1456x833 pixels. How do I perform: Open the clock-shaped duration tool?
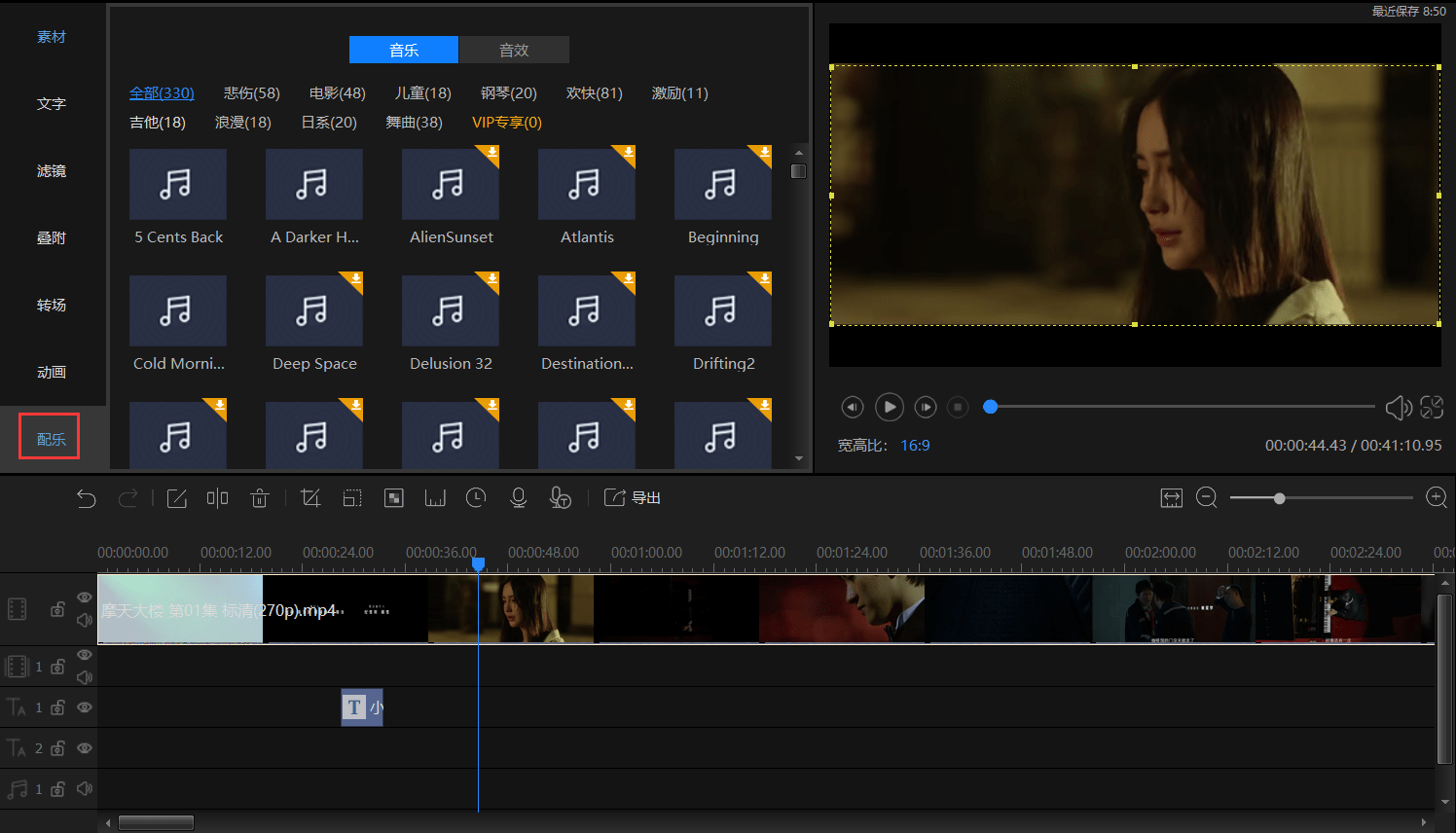click(x=476, y=498)
